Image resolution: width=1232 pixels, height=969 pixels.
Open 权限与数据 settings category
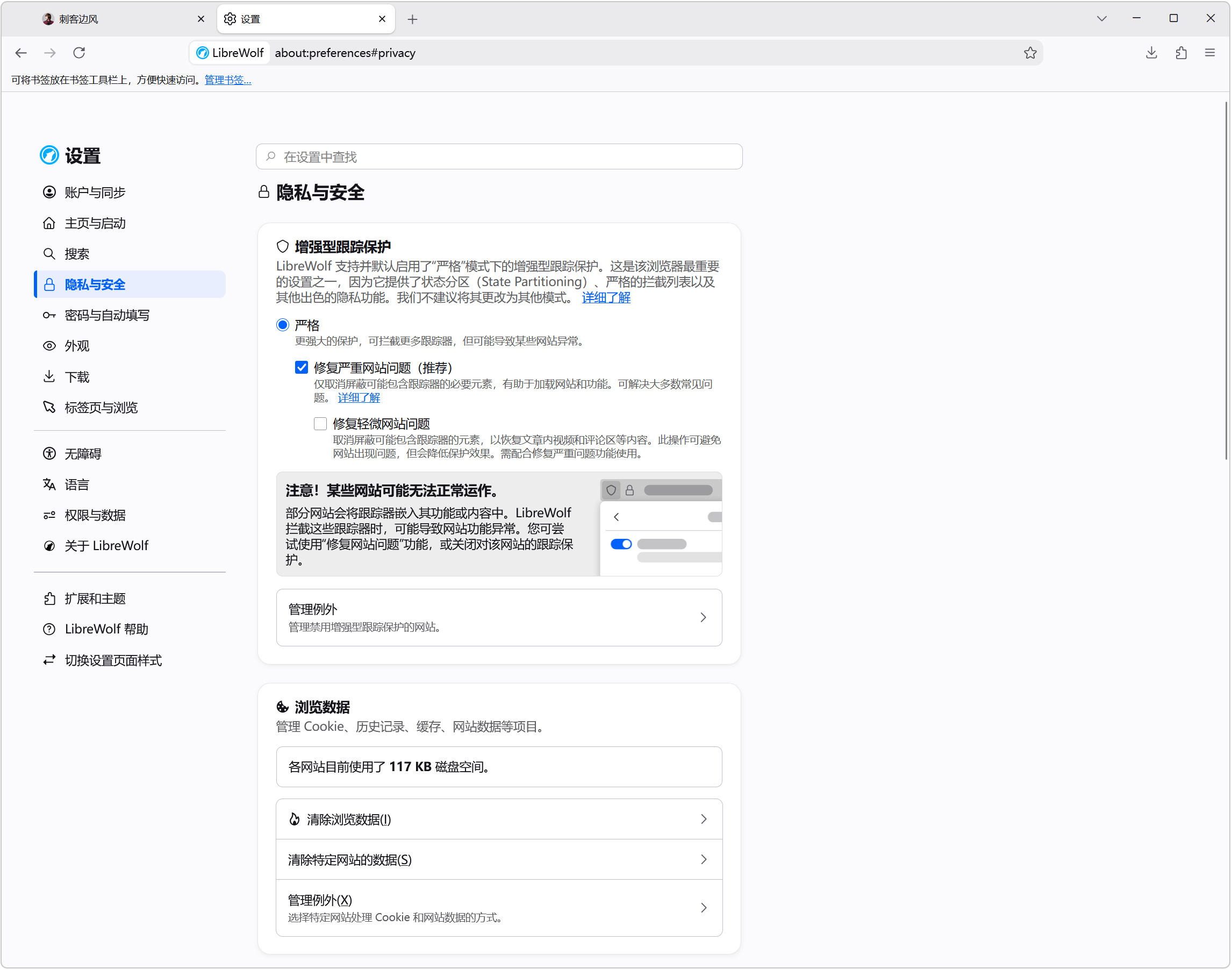130,515
